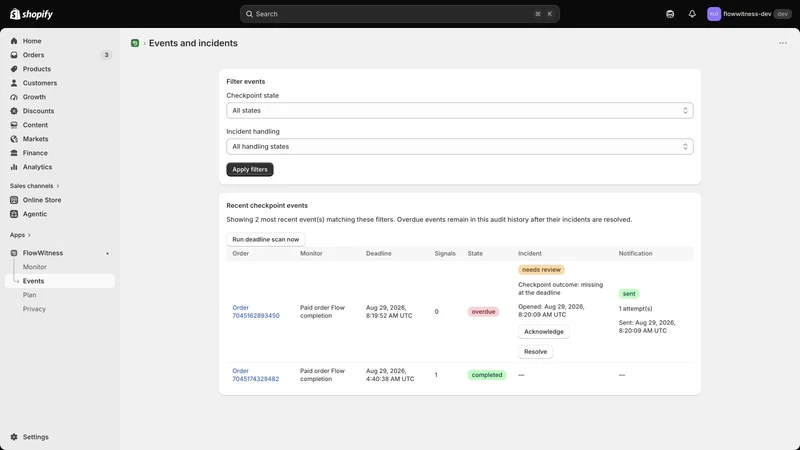
Task: Click the needs review badge
Action: click(541, 269)
